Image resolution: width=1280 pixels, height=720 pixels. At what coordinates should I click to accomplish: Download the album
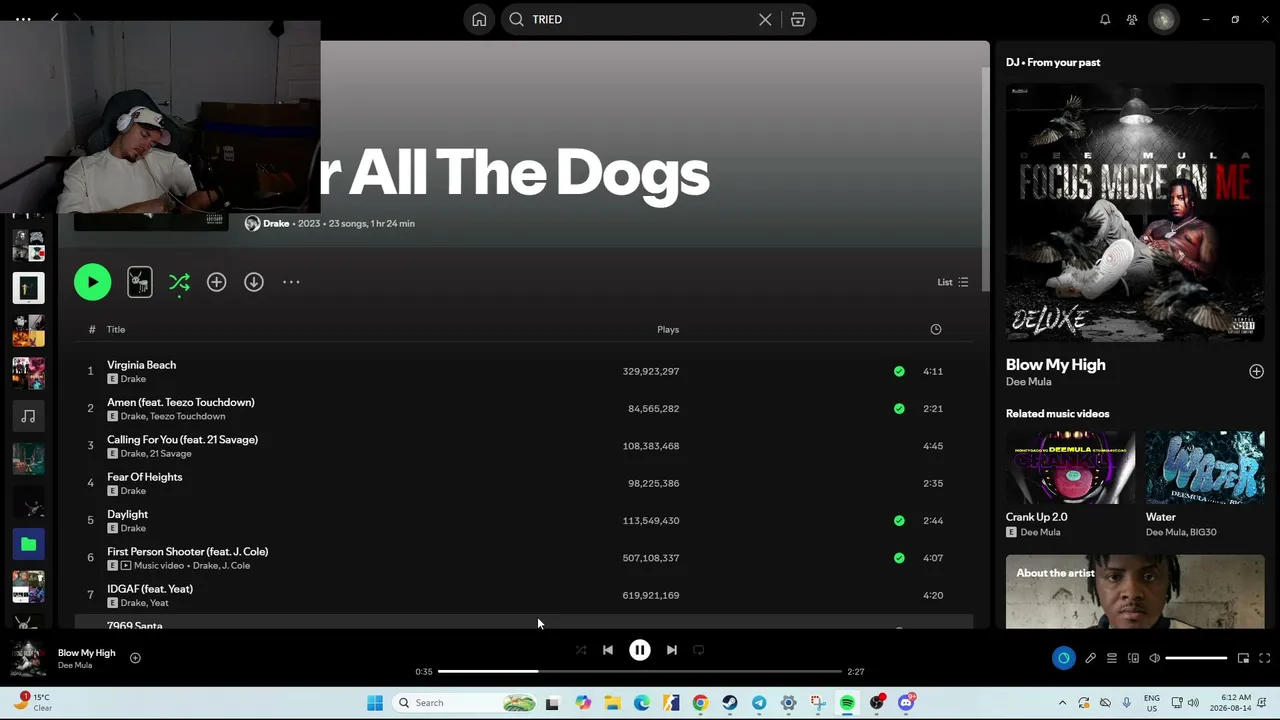pos(254,282)
